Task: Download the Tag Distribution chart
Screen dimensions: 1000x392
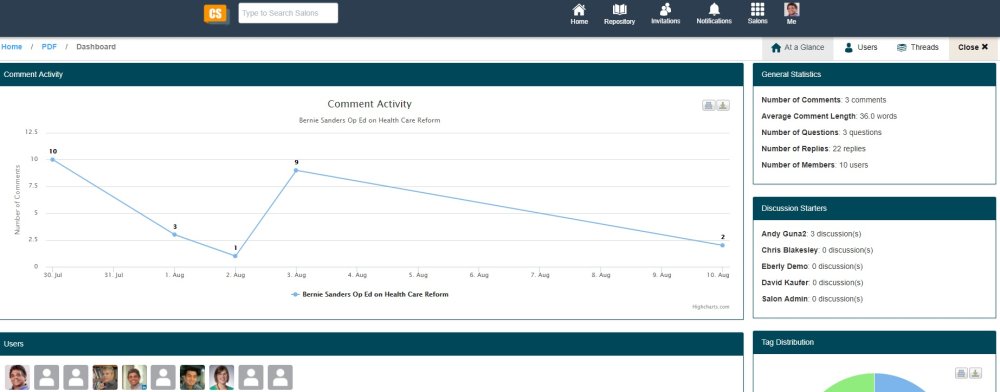Action: (975, 374)
